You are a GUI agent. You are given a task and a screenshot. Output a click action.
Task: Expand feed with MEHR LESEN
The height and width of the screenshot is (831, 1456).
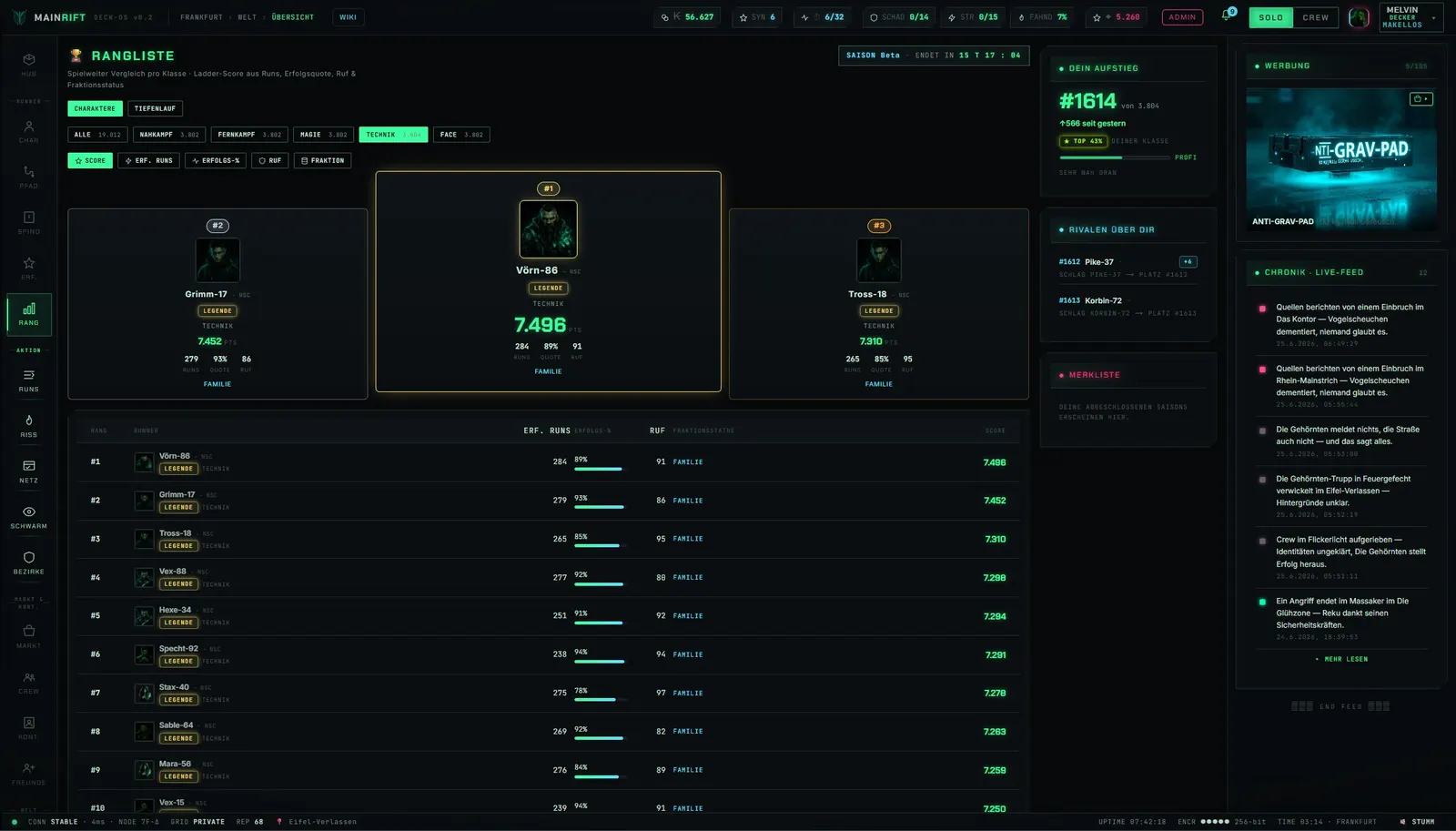pyautogui.click(x=1341, y=659)
